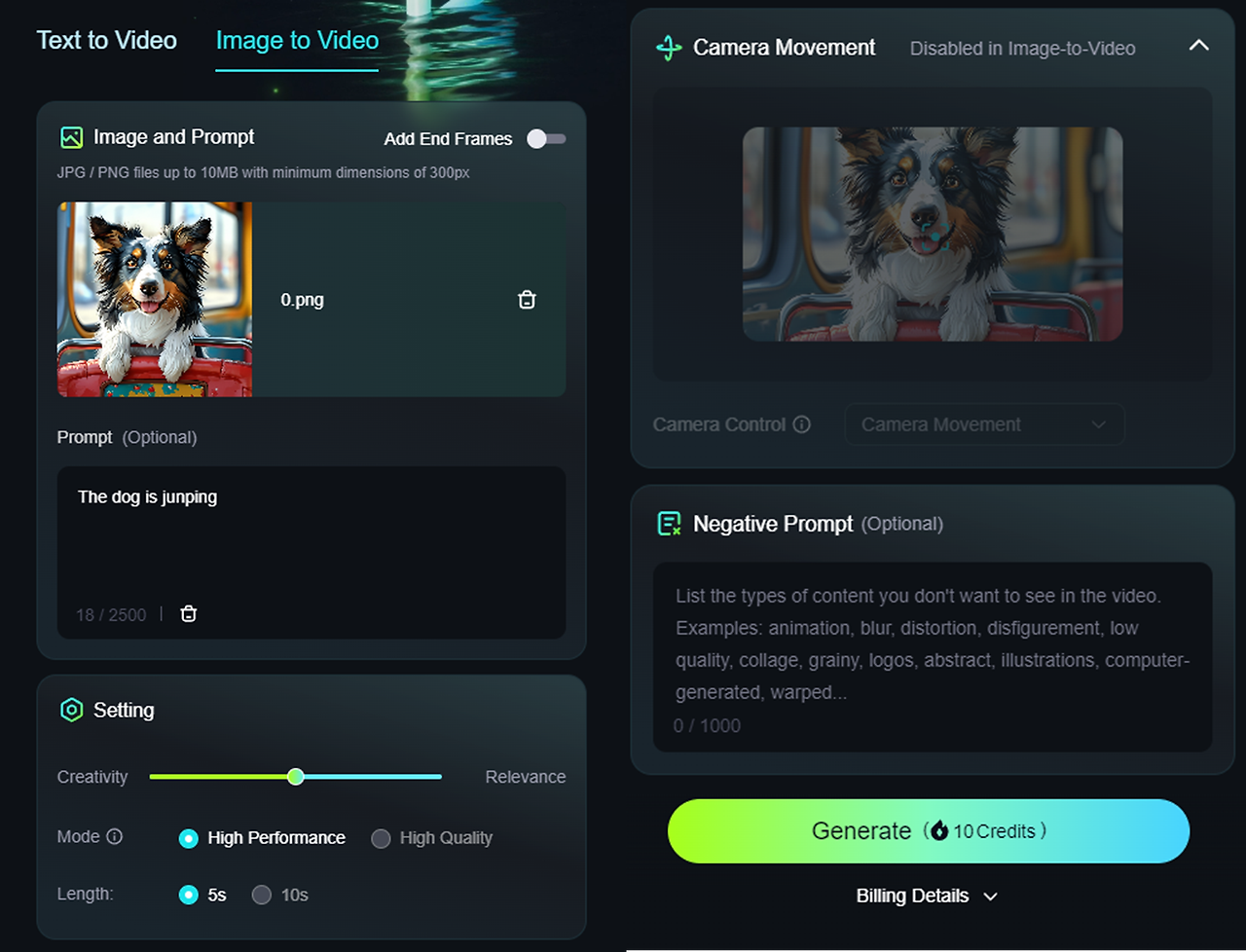Click the Image and Prompt picture icon
This screenshot has height=952, width=1246.
click(x=71, y=137)
